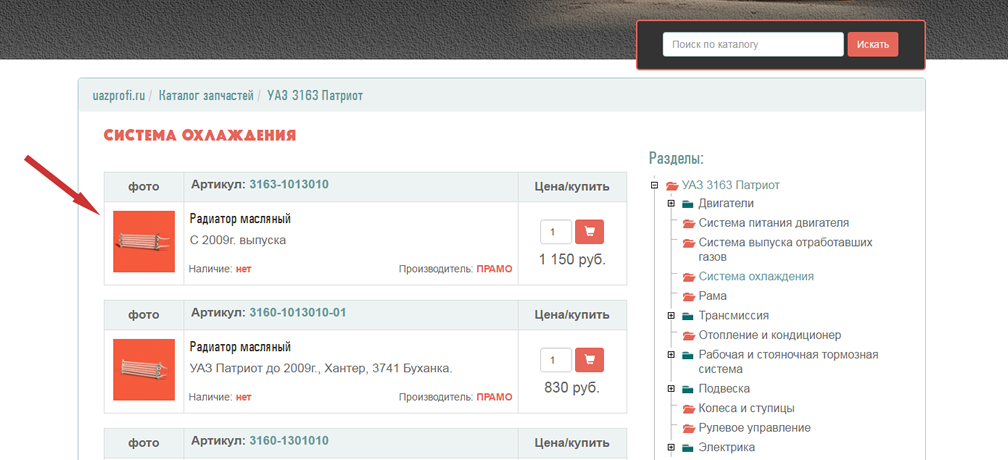
Task: Expand the Электрика tree node
Action: pyautogui.click(x=671, y=447)
